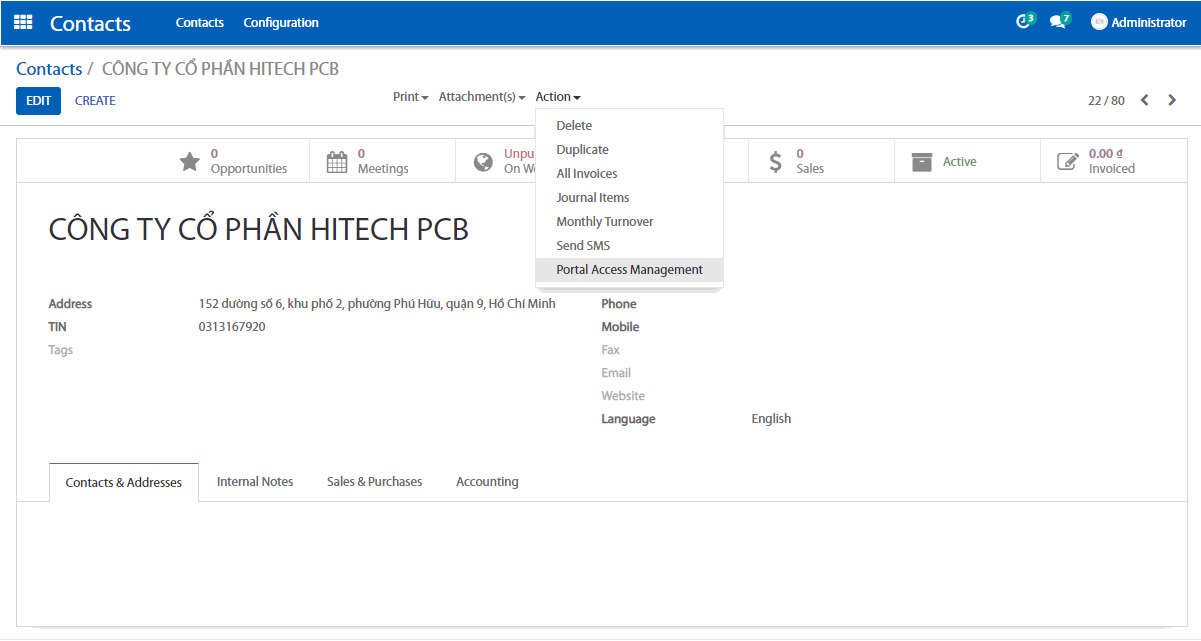The width and height of the screenshot is (1201, 641).
Task: Switch to the Sales & Purchases tab
Action: (374, 482)
